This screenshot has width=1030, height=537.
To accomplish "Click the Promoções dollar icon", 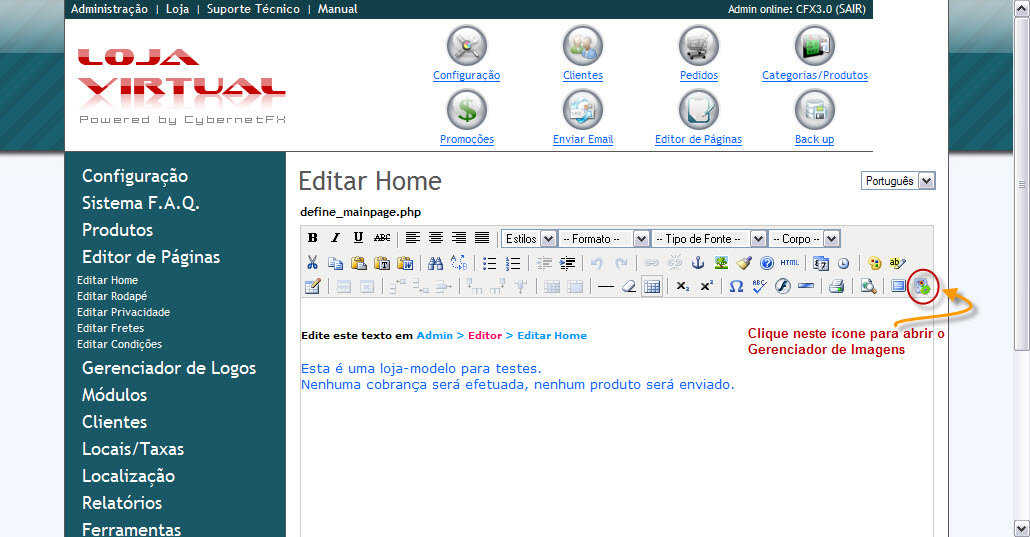I will [466, 110].
